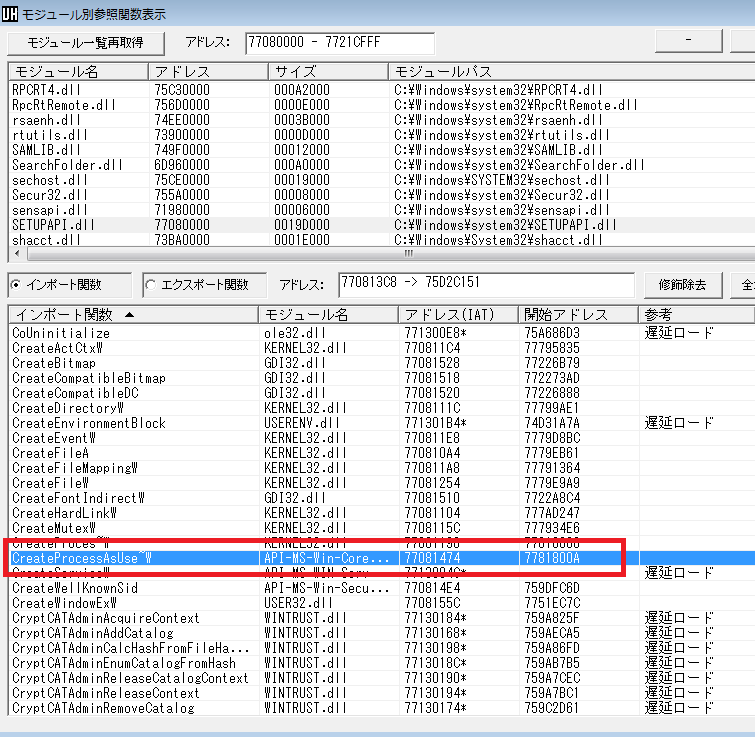Sort by モジュール名 column in module list

point(78,72)
